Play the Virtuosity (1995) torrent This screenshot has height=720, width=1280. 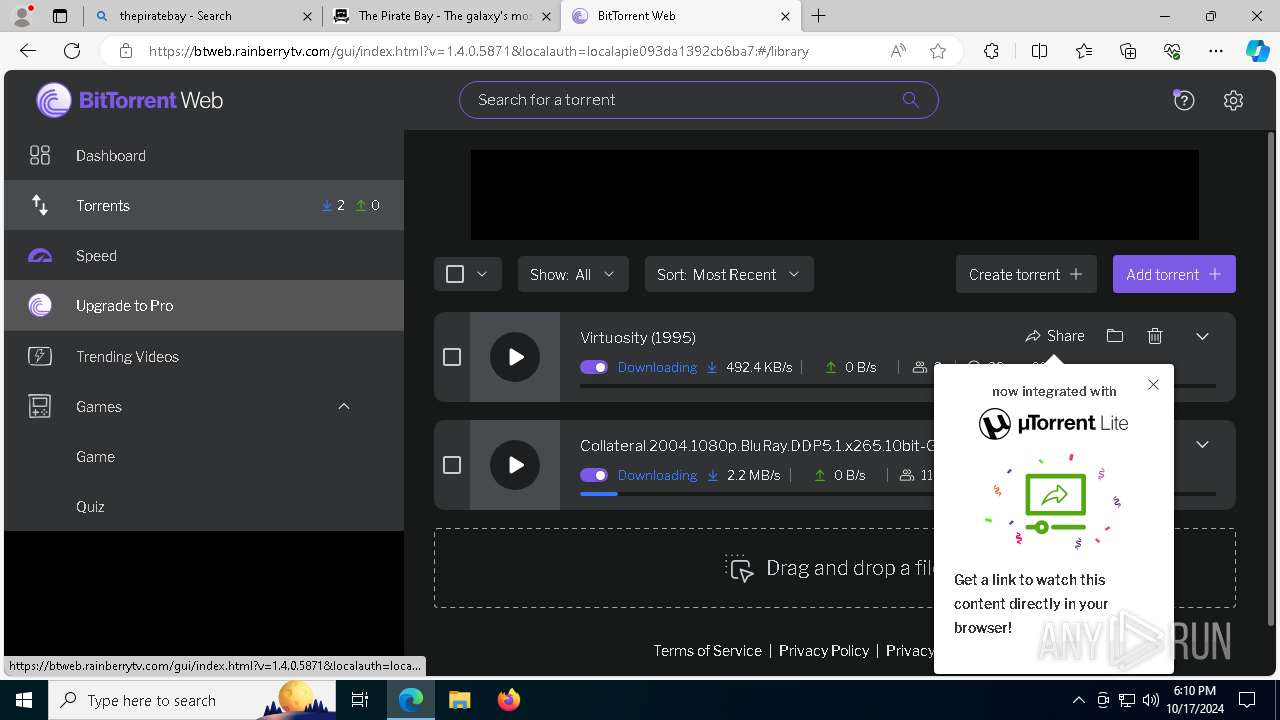pyautogui.click(x=515, y=357)
